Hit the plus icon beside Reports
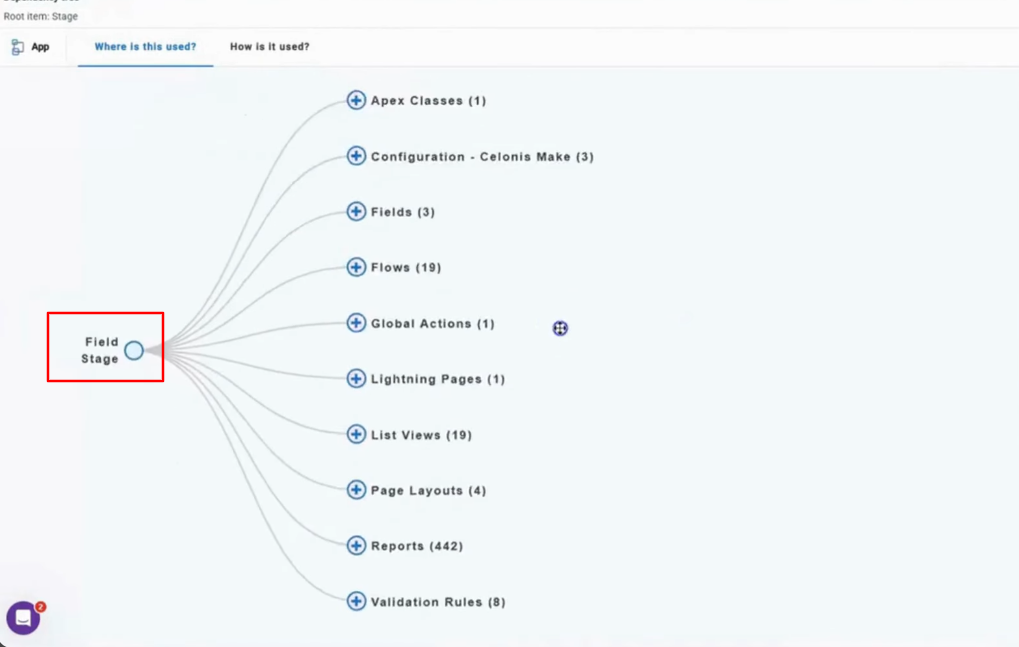The width and height of the screenshot is (1019, 647). (x=356, y=545)
